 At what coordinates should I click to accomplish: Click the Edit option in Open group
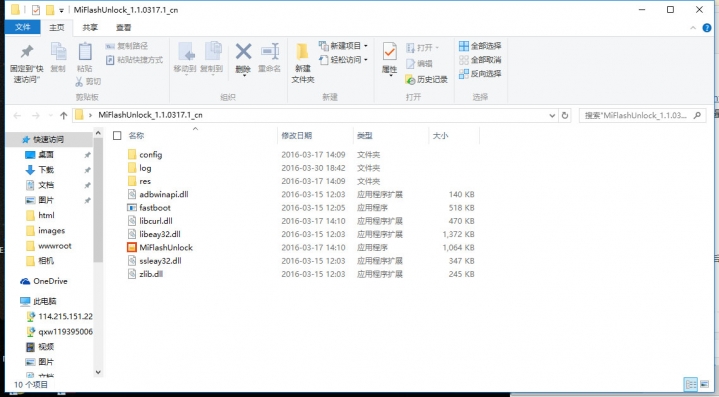[x=419, y=64]
